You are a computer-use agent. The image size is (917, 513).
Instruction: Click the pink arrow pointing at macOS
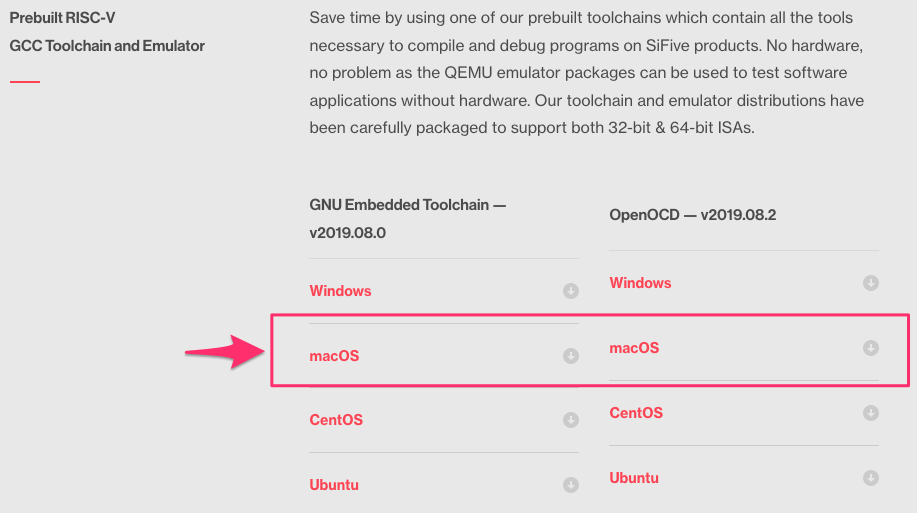click(225, 352)
